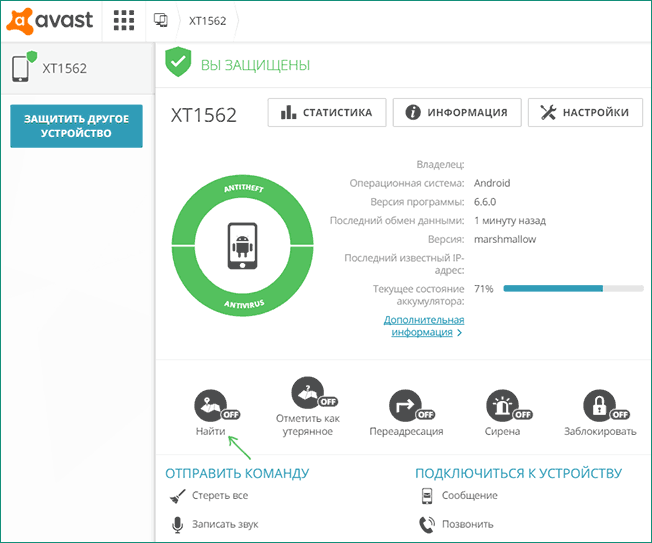The width and height of the screenshot is (652, 543).
Task: Enable the Сирена alarm toggle
Action: [503, 405]
